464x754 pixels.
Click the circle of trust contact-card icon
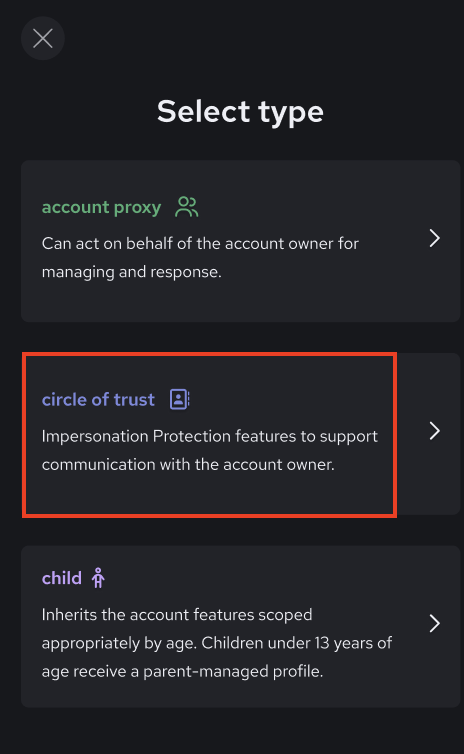coord(179,400)
